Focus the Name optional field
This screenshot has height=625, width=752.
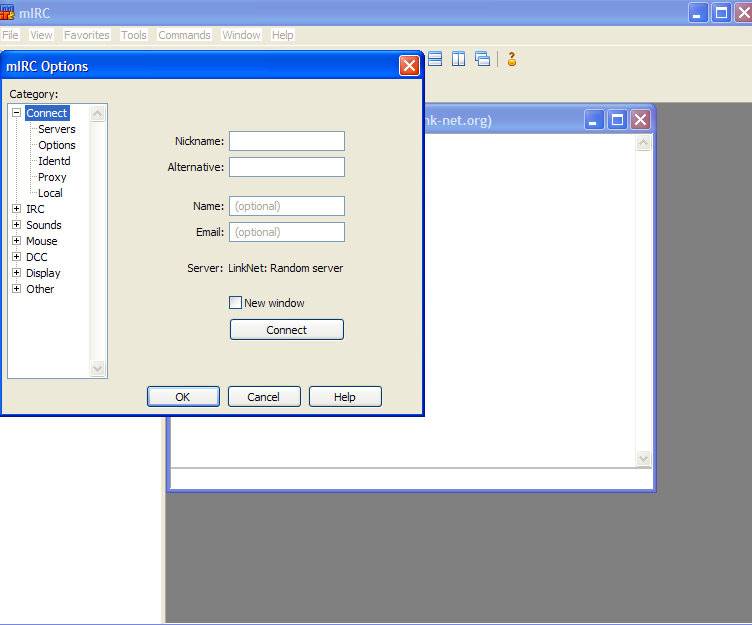pyautogui.click(x=287, y=206)
